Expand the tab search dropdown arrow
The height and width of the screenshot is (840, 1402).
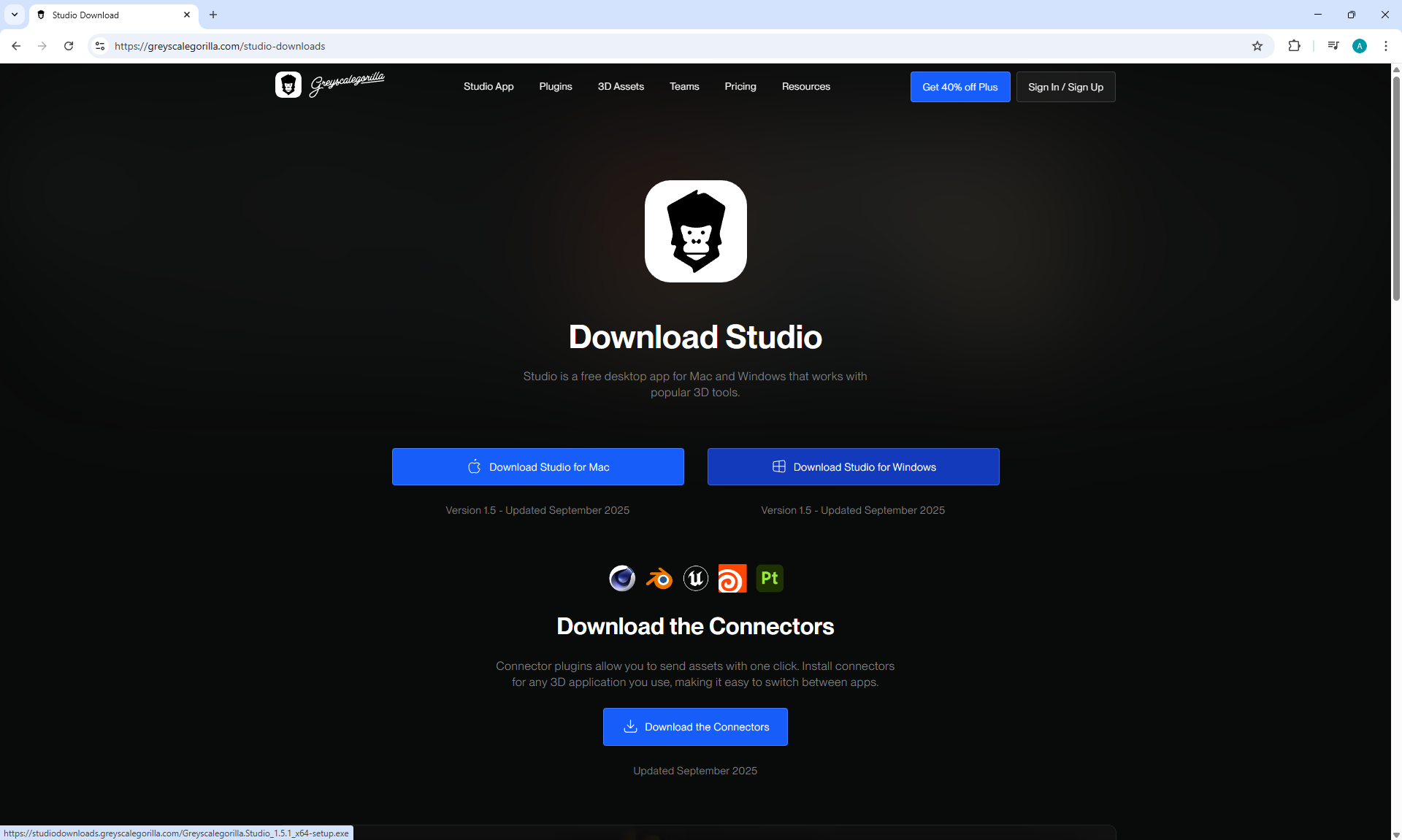click(14, 15)
